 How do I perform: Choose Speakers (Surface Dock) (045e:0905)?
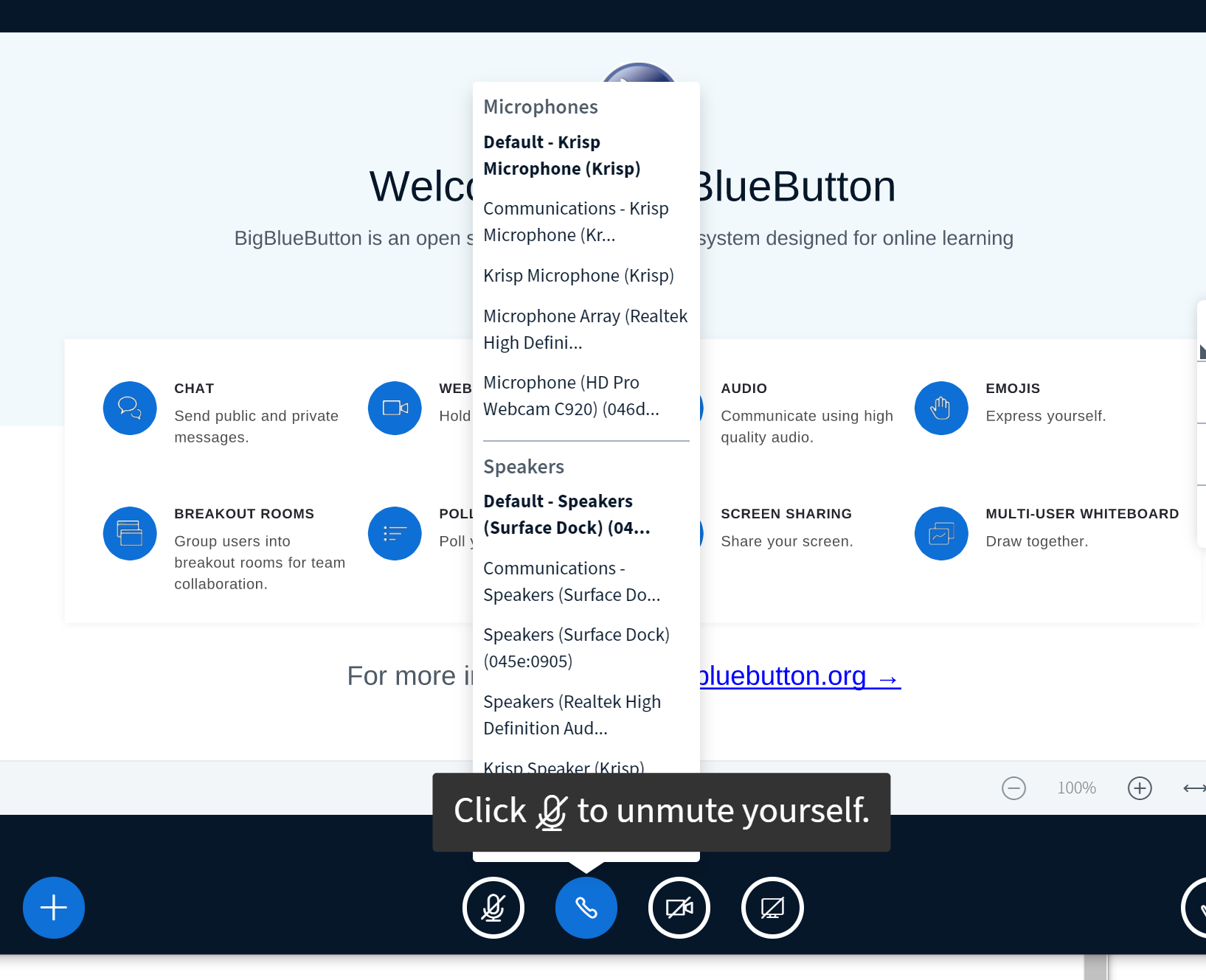click(586, 648)
